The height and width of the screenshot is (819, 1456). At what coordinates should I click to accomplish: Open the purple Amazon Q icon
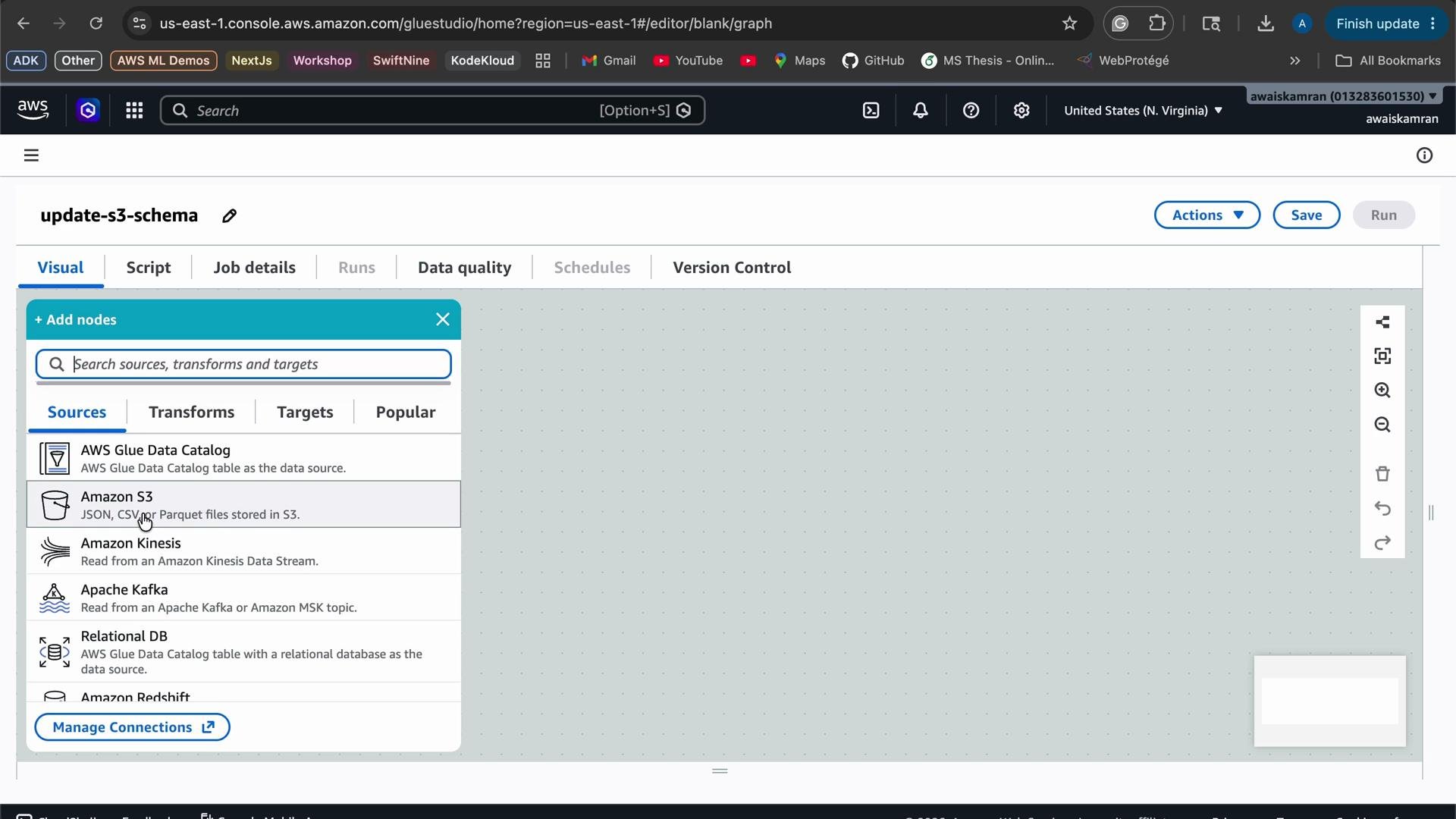[x=88, y=111]
